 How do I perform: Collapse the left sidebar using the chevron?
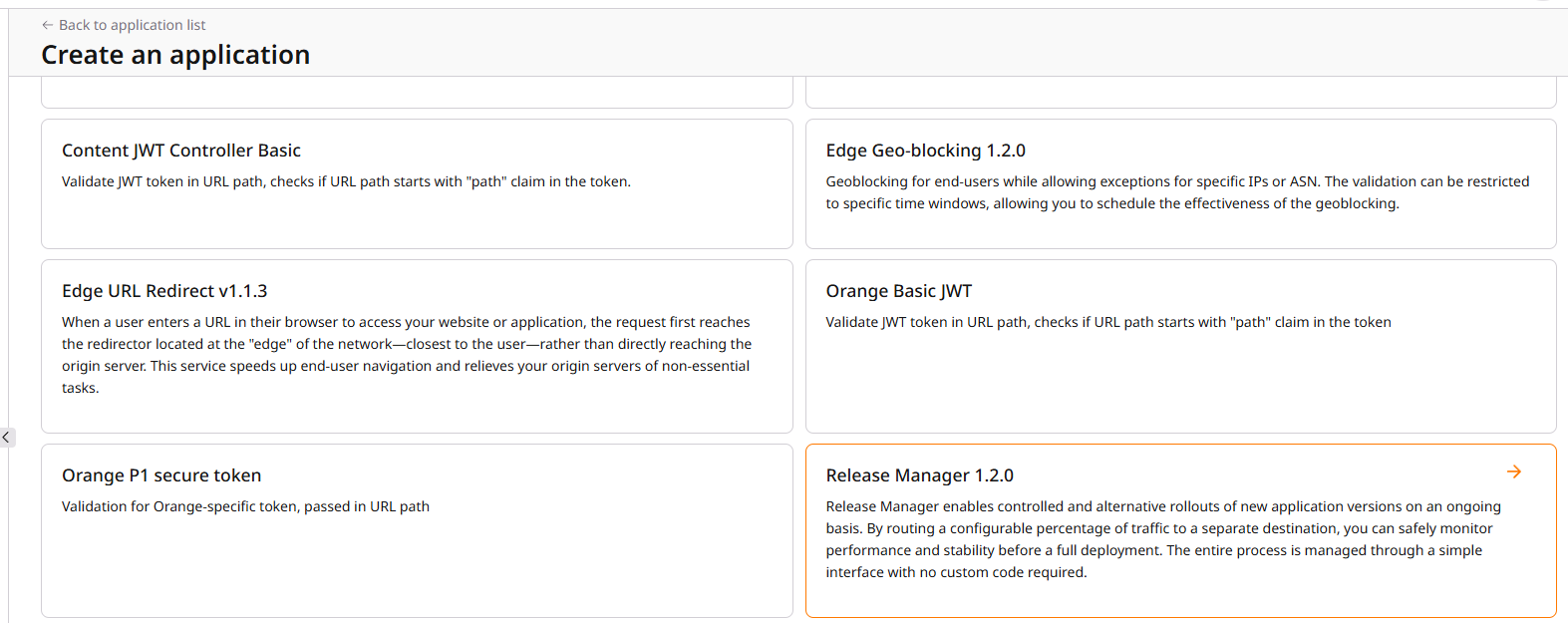6,437
